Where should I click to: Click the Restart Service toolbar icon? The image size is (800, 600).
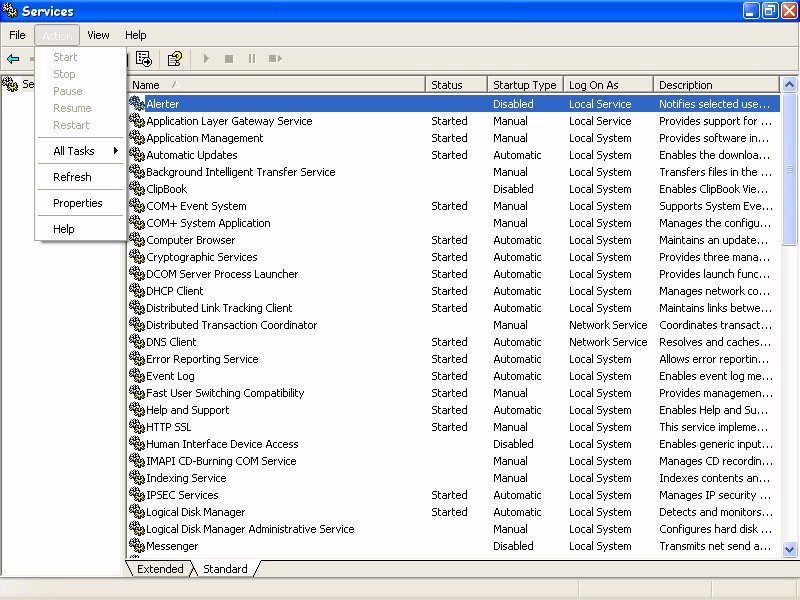coord(275,59)
